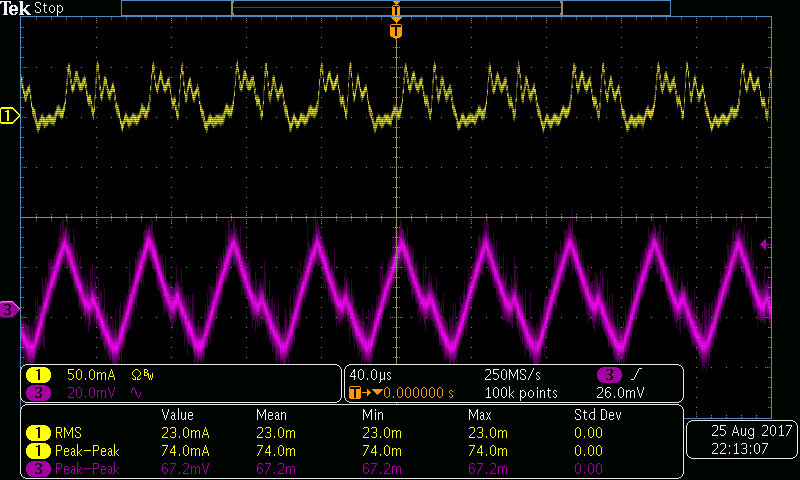Click the channel 3 AC coupling symbol

click(x=137, y=393)
